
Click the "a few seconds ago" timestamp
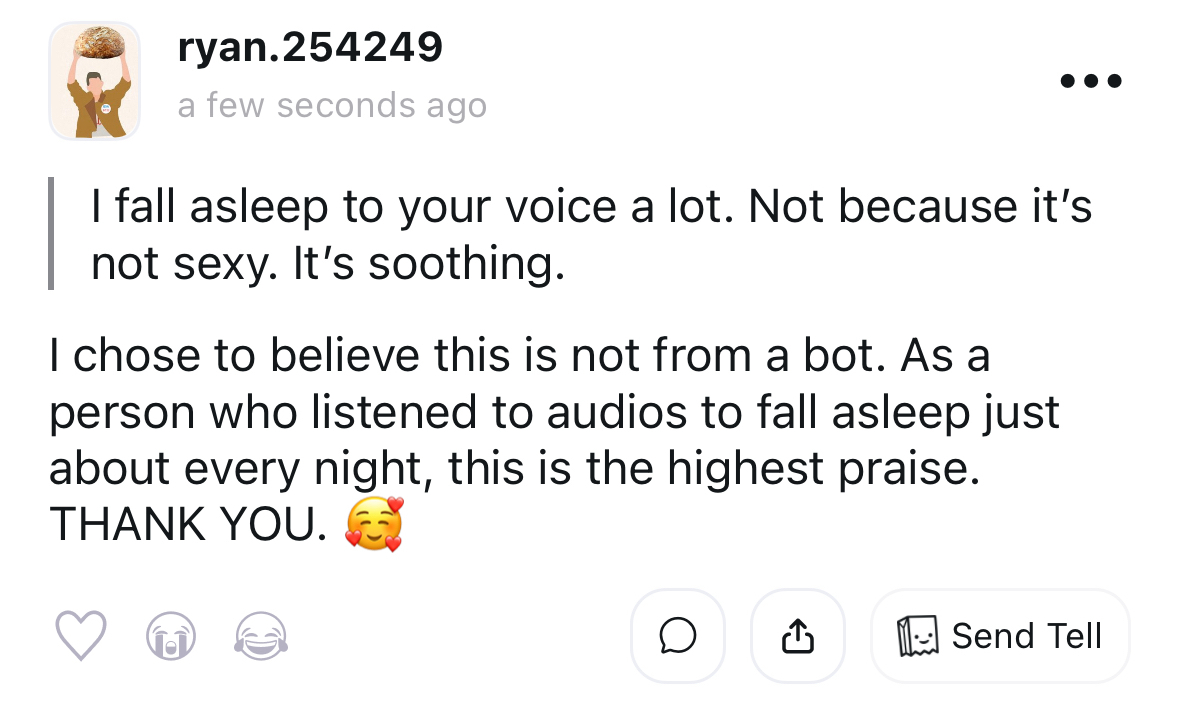[332, 105]
